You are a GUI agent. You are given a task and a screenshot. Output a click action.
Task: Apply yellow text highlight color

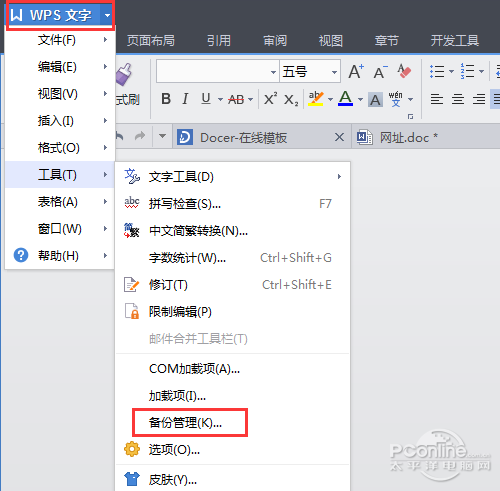316,99
